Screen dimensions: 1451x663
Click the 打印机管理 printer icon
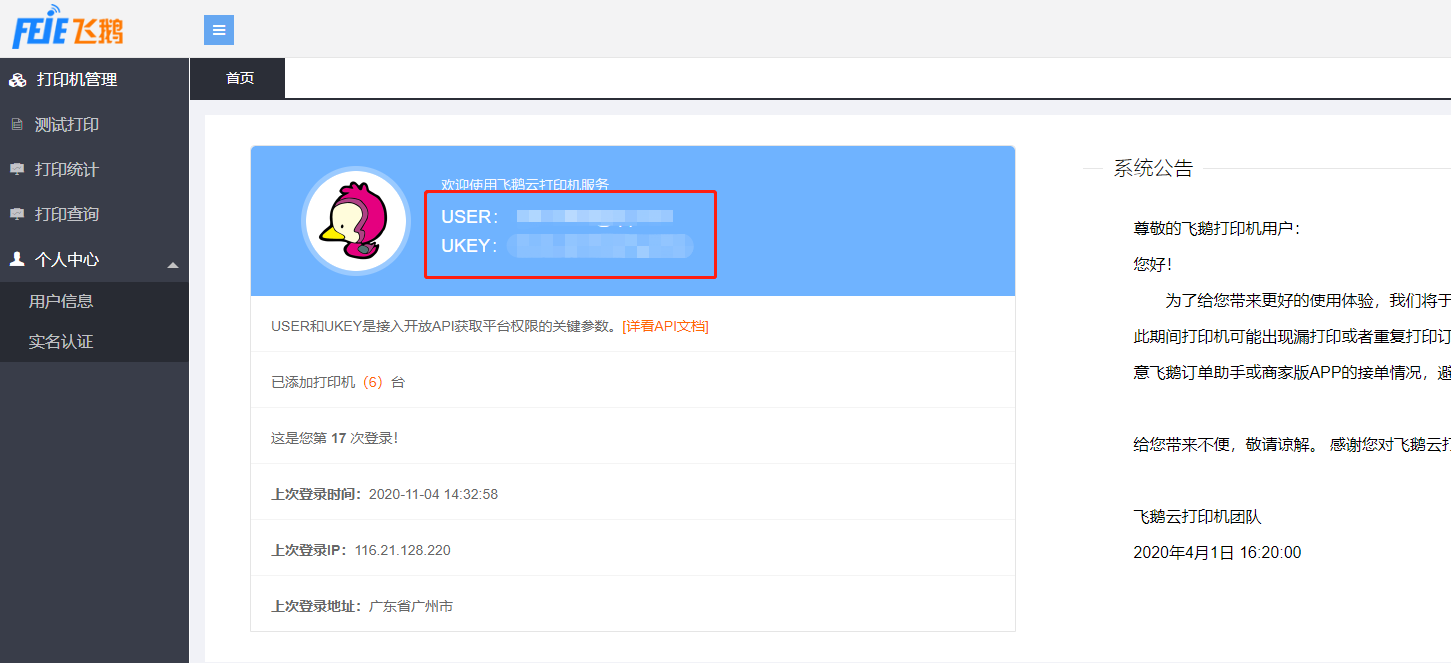point(17,80)
